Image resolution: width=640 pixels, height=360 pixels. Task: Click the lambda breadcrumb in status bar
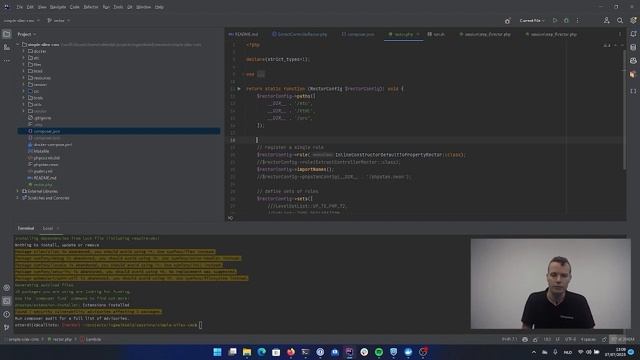tap(91, 340)
